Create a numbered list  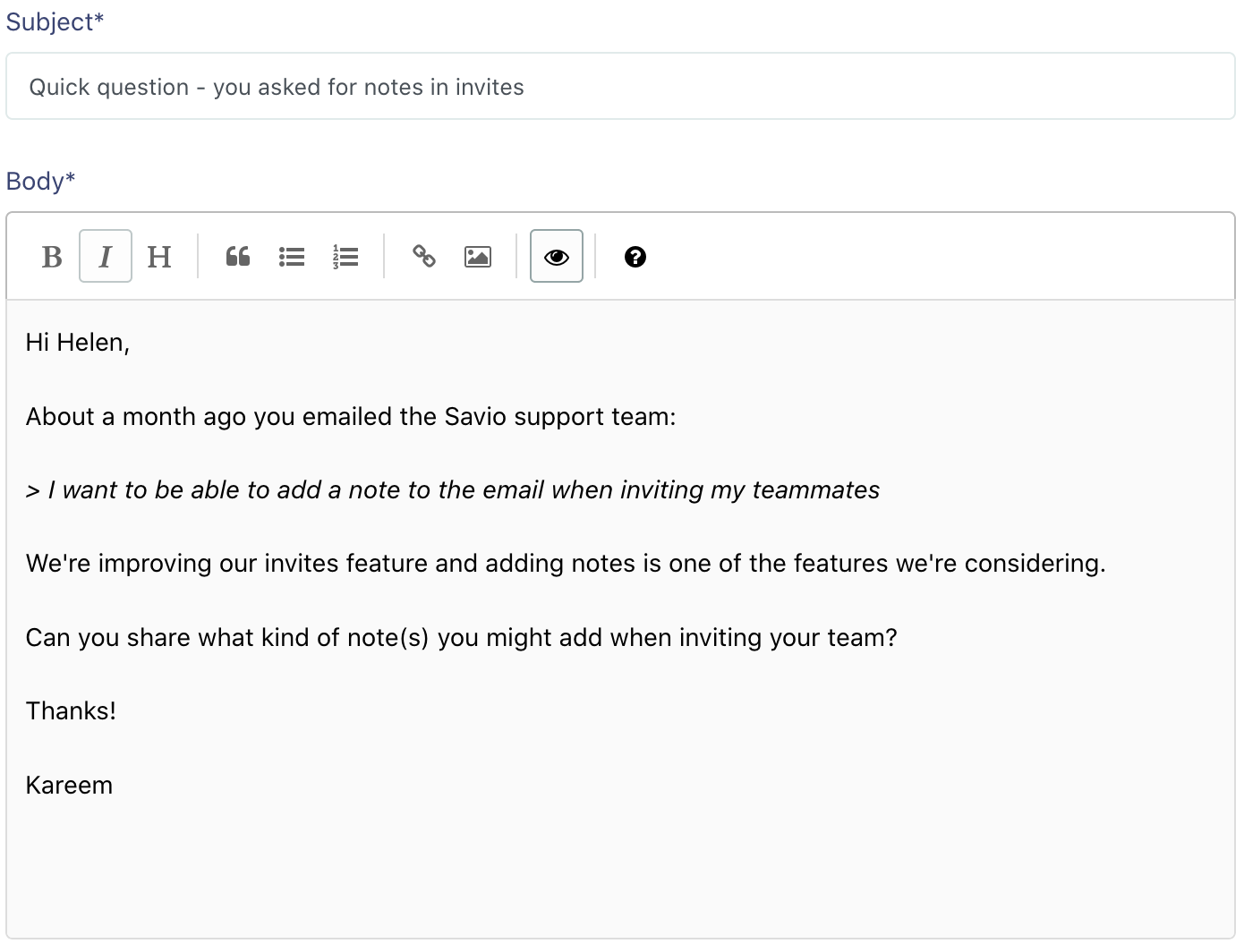click(345, 257)
